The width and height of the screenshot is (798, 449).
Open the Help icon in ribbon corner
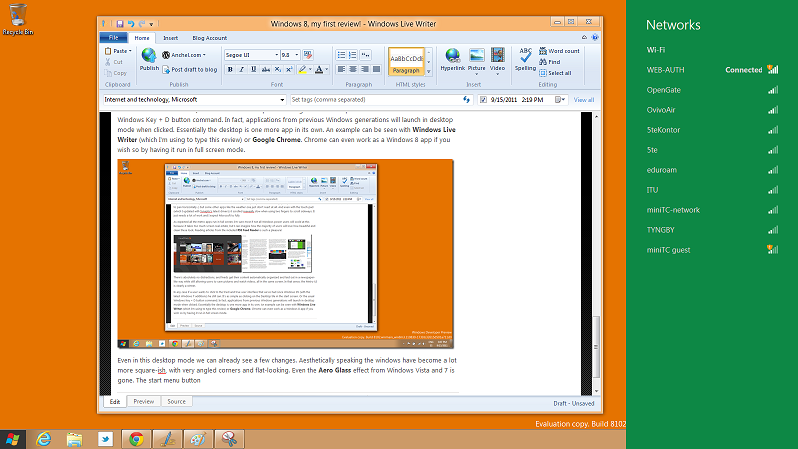[595, 37]
